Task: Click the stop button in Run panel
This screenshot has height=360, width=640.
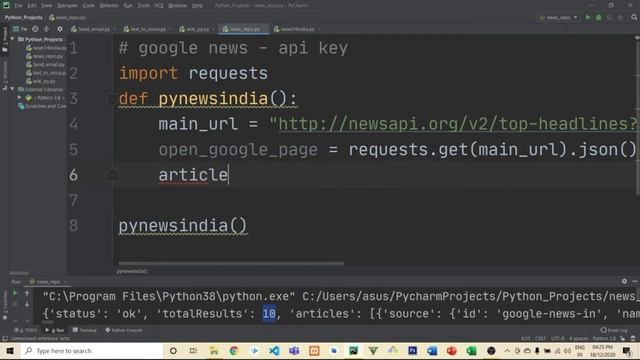Action: click(x=15, y=304)
